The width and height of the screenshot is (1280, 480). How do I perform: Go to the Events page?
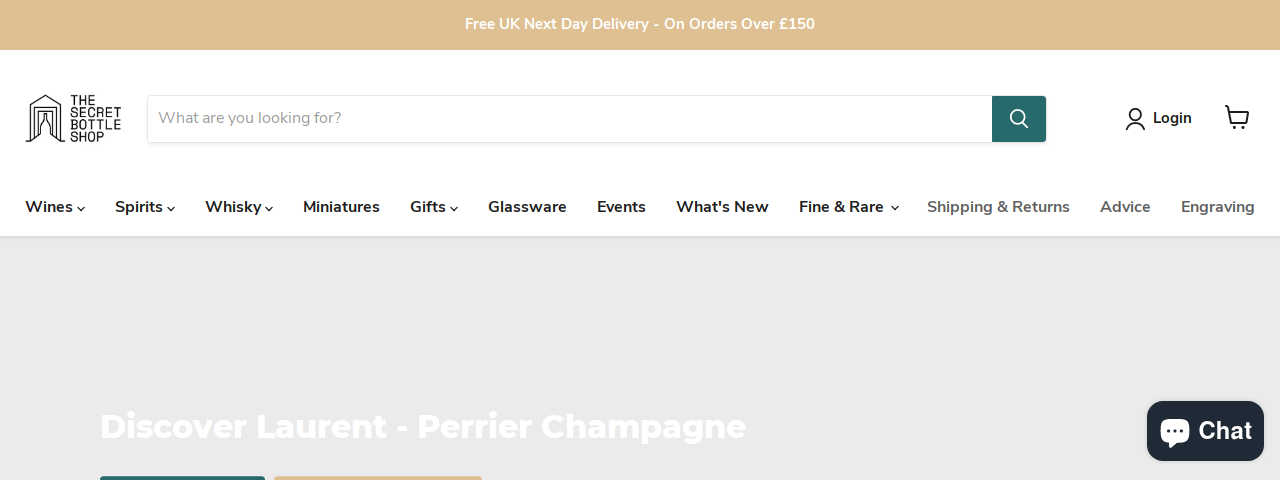(x=621, y=207)
